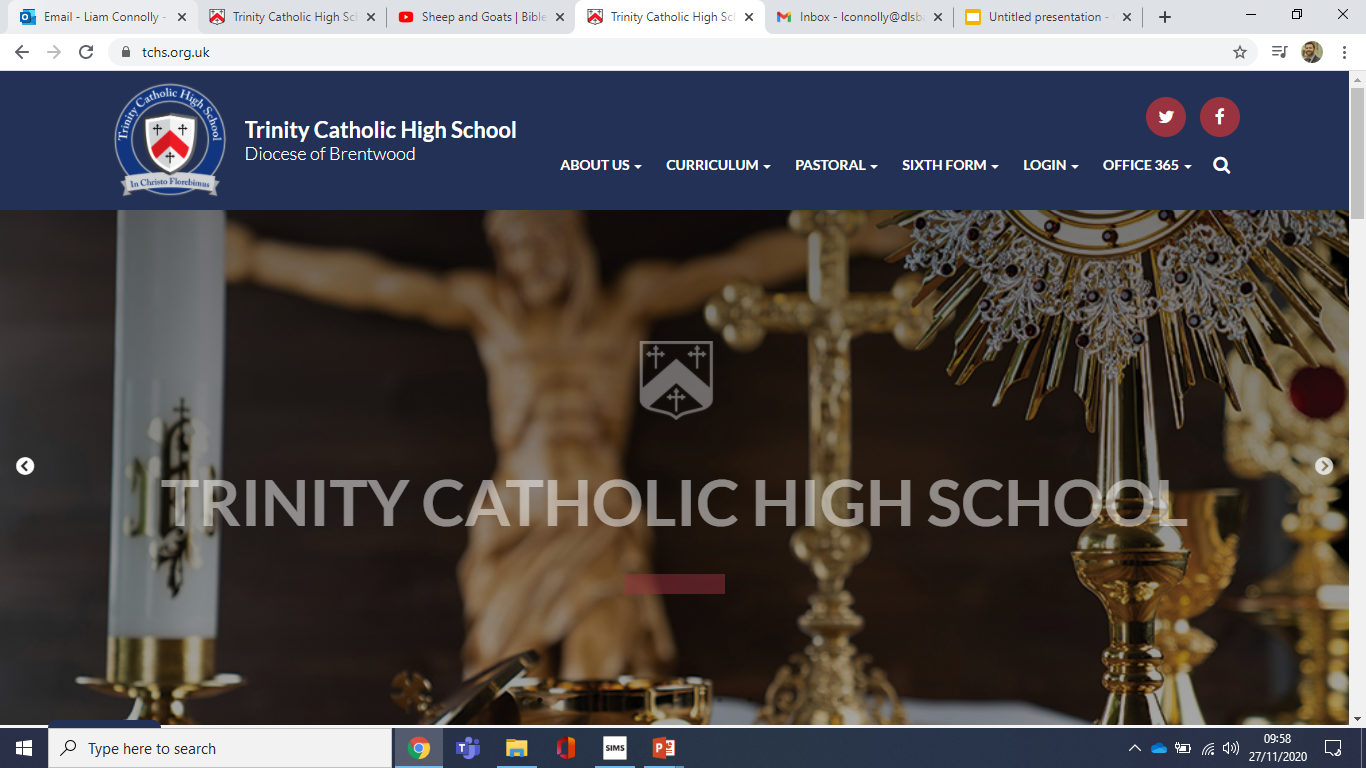Show hidden system tray icons chevron
This screenshot has width=1366, height=768.
coord(1135,748)
